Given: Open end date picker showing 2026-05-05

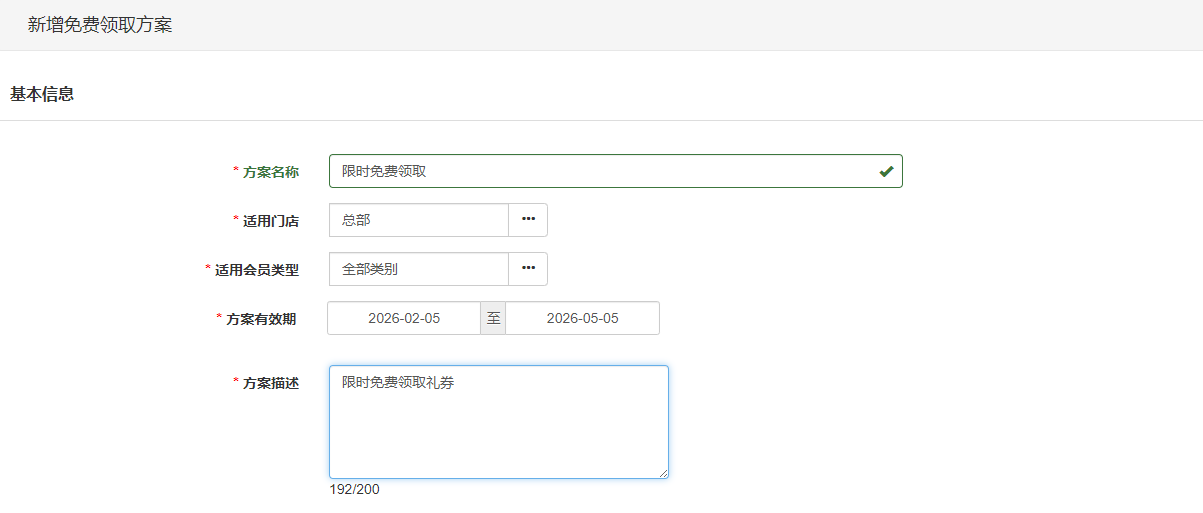Looking at the screenshot, I should (582, 318).
